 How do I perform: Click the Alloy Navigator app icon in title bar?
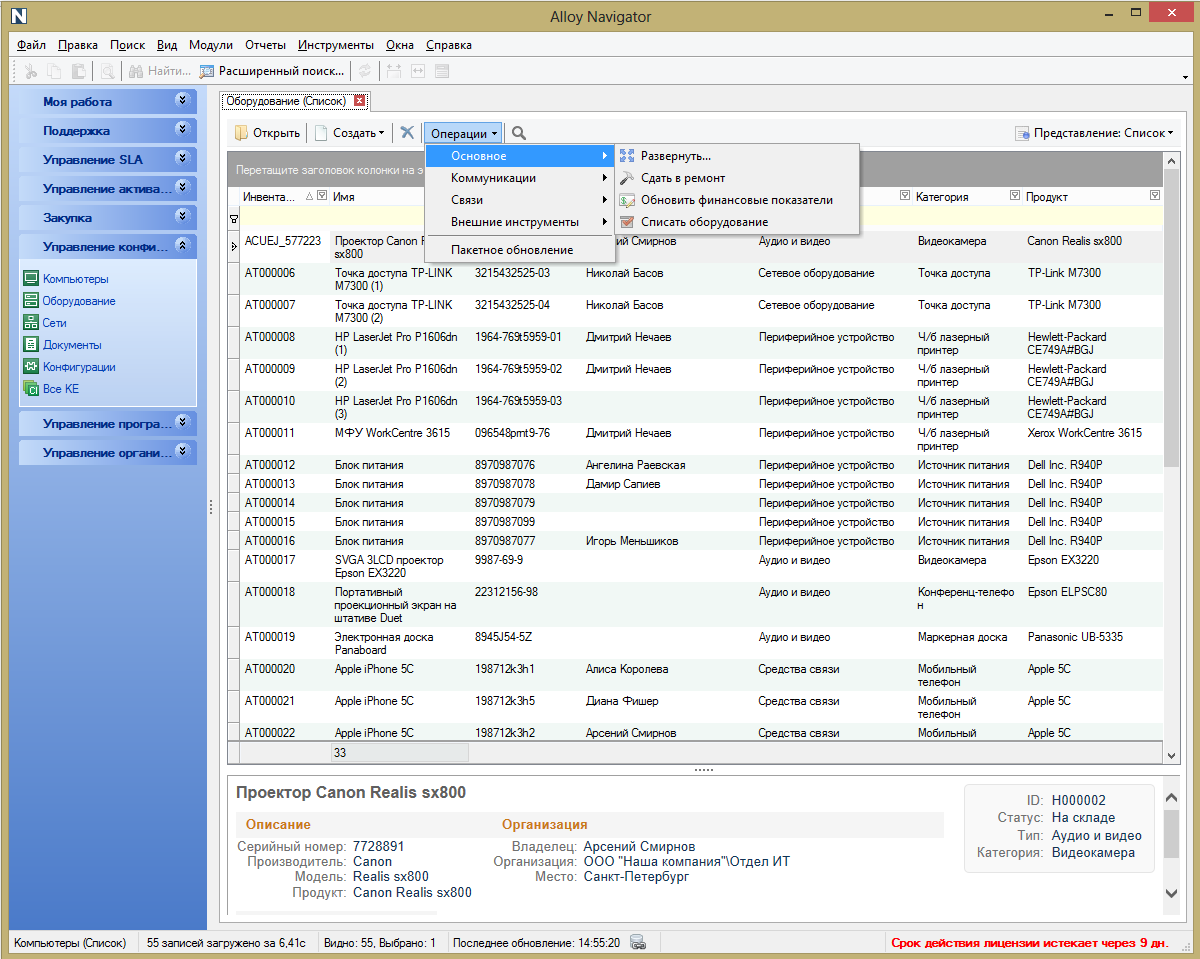(x=16, y=16)
